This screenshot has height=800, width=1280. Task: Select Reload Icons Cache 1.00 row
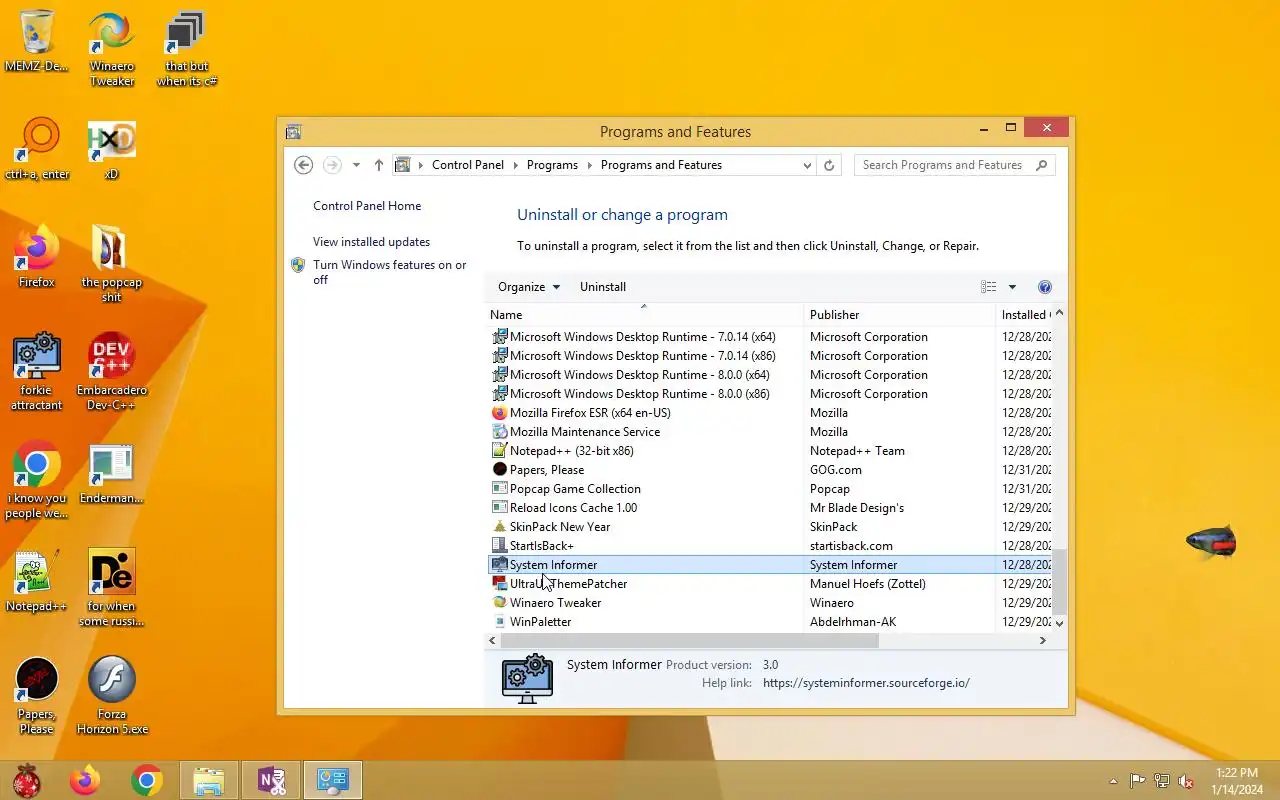click(x=770, y=508)
